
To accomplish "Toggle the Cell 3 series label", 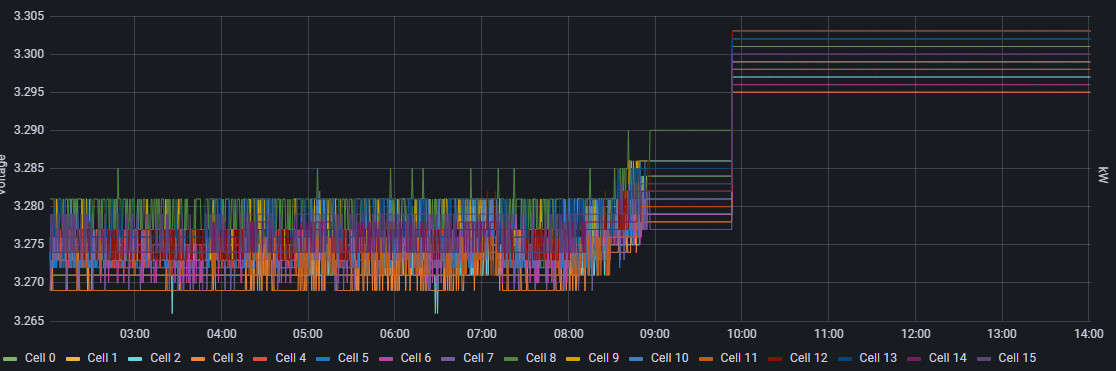I will point(228,357).
